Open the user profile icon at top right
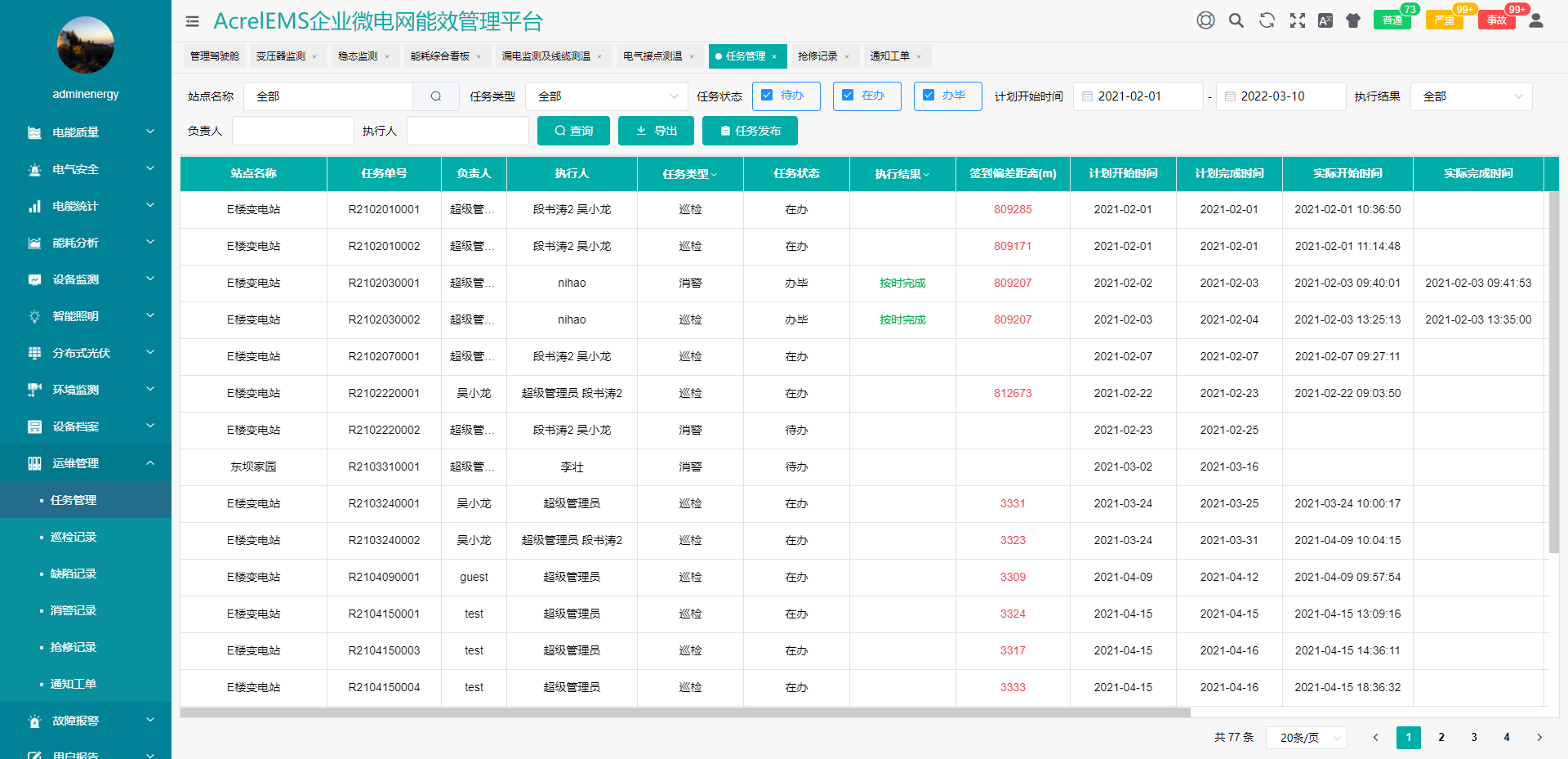1568x759 pixels. coord(1536,20)
